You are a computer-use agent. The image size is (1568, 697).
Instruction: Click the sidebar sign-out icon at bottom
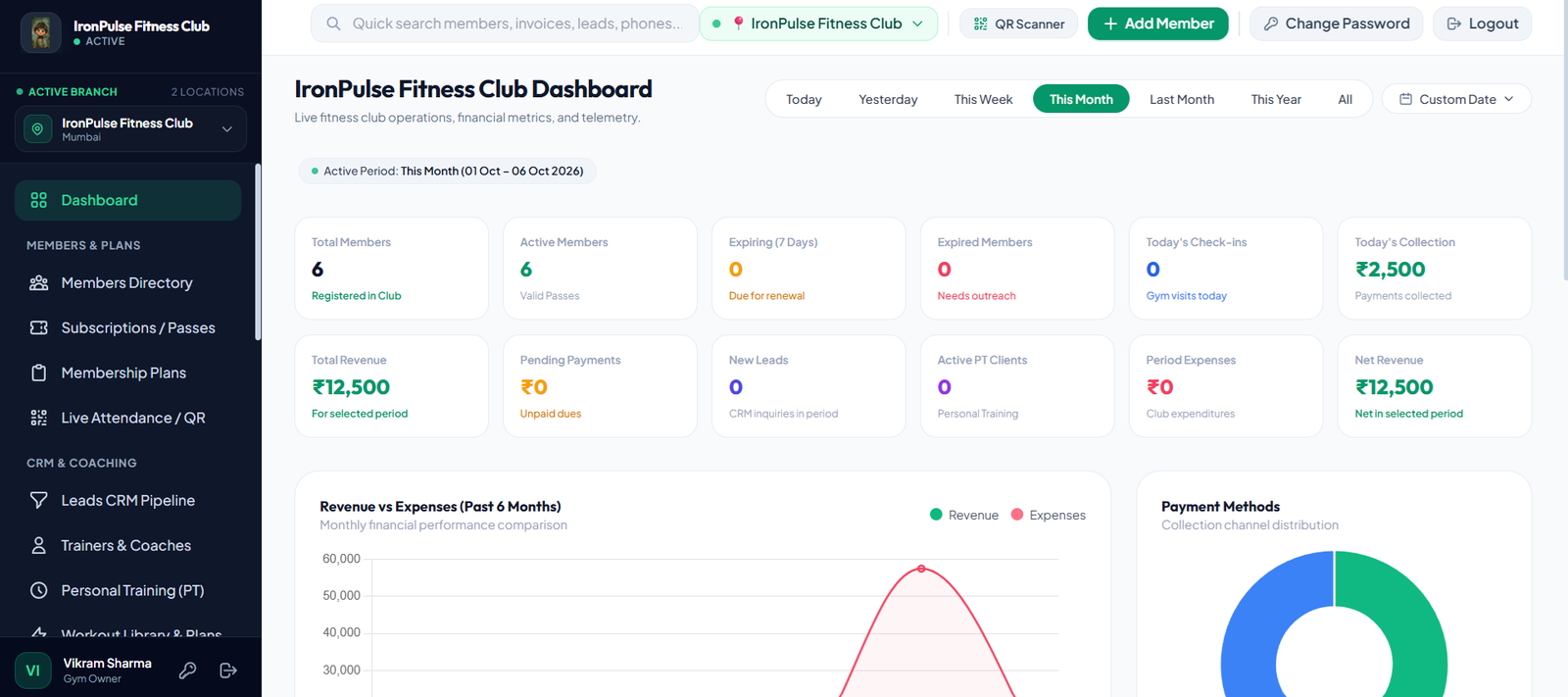point(228,671)
